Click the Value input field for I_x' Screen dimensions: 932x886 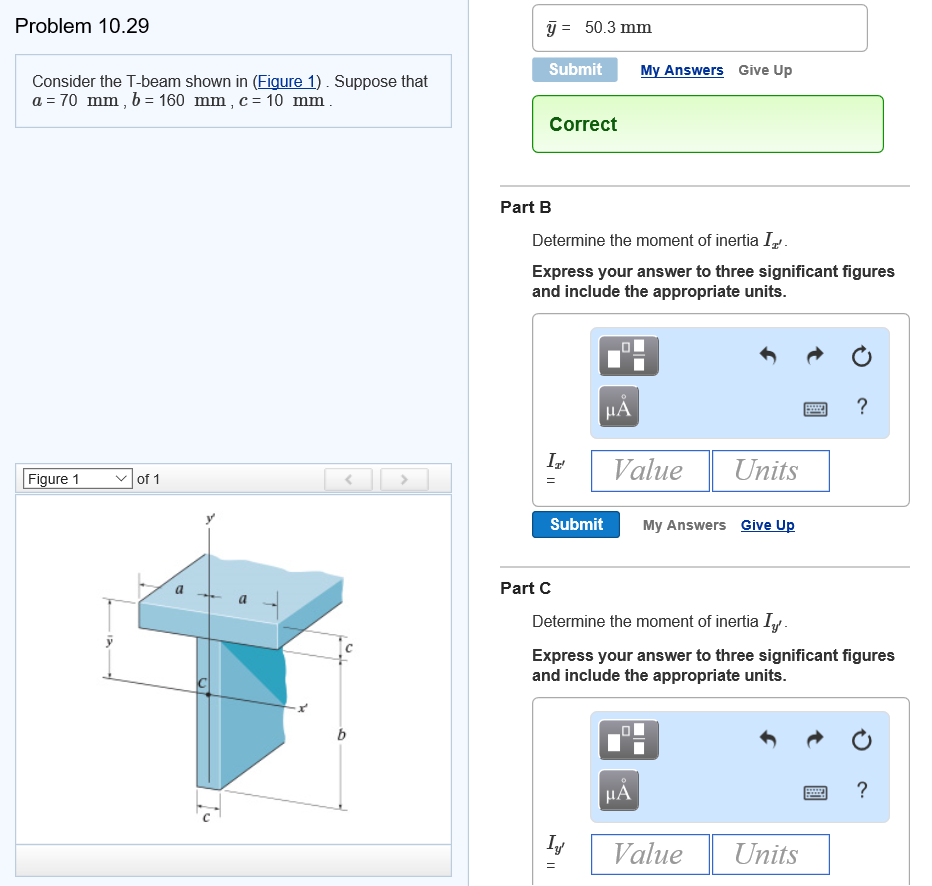[x=649, y=470]
